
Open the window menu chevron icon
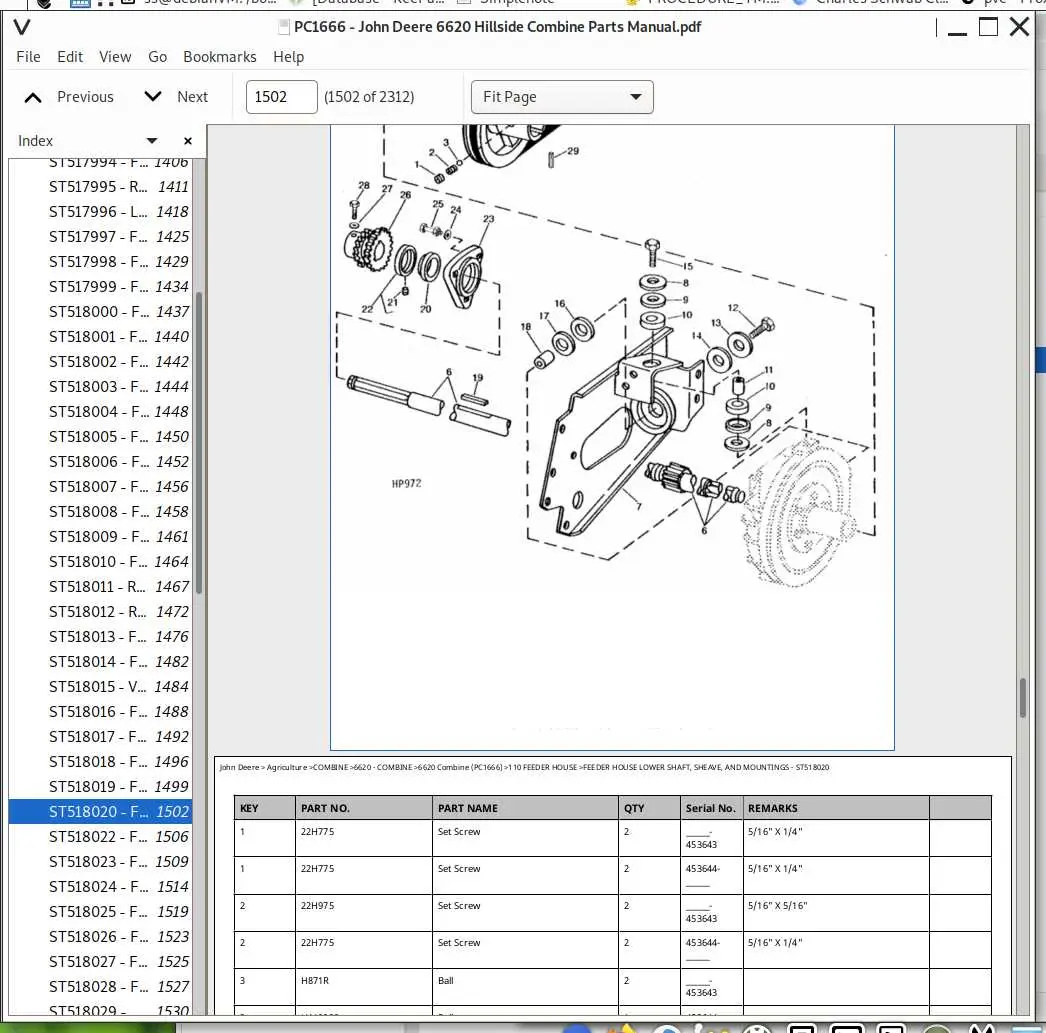[22, 27]
